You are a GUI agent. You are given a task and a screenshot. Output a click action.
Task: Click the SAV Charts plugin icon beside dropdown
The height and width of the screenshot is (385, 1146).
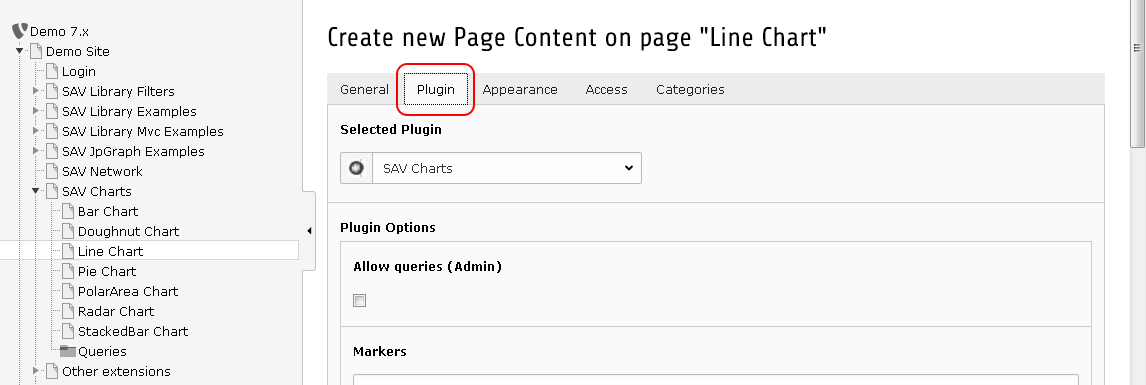357,168
